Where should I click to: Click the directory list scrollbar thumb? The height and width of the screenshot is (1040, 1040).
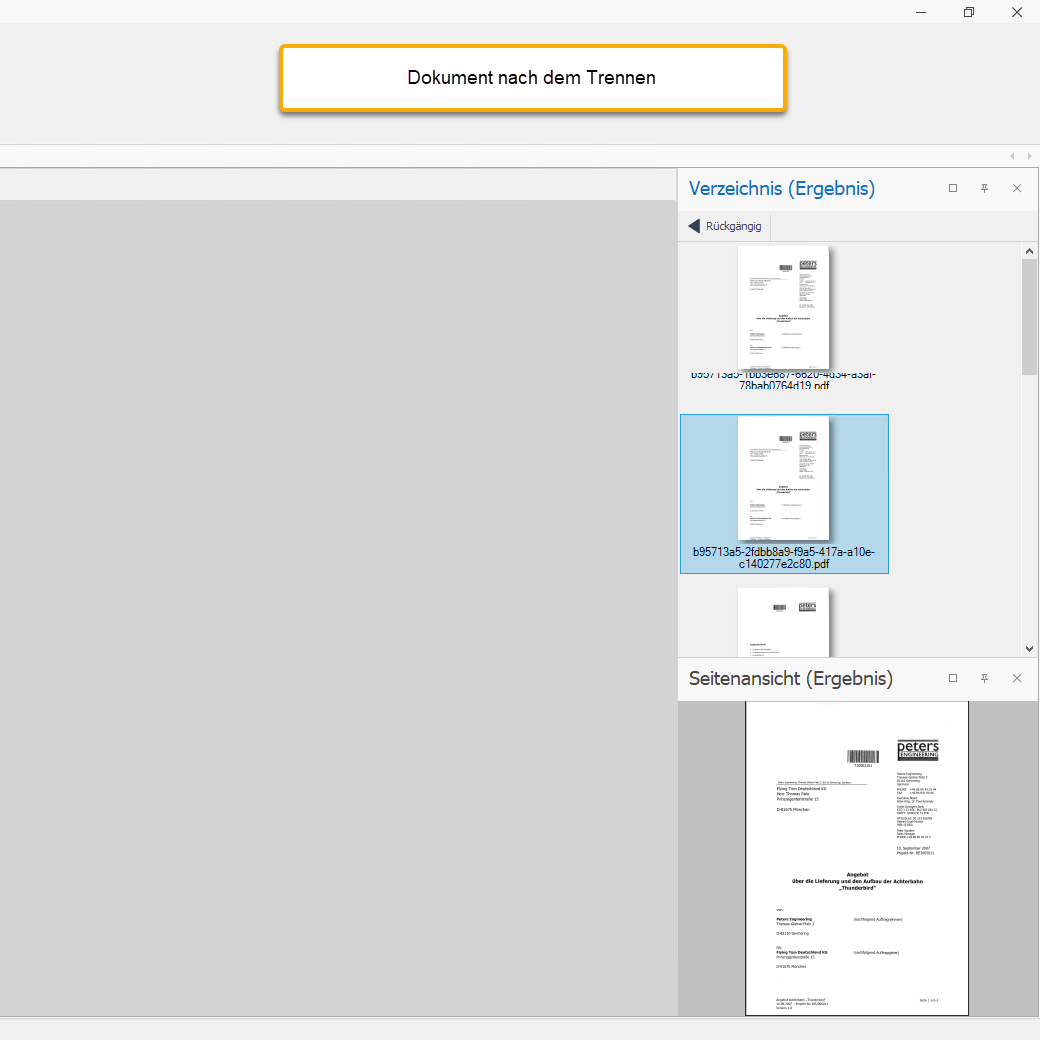click(x=1029, y=315)
